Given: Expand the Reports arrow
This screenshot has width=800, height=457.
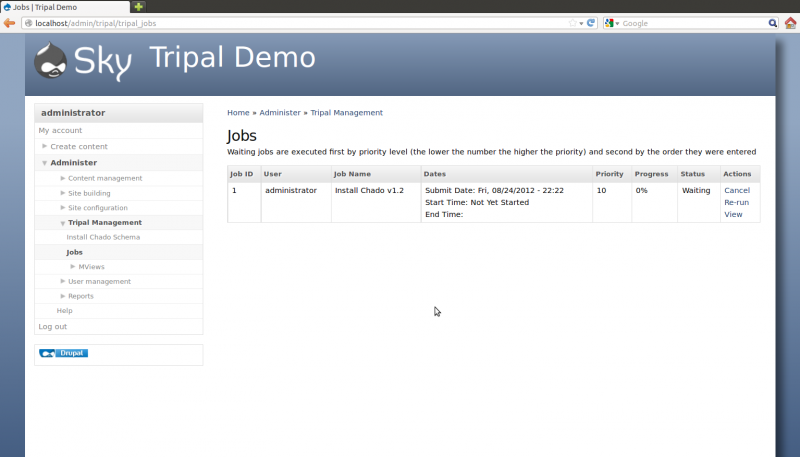Looking at the screenshot, I should click(63, 296).
